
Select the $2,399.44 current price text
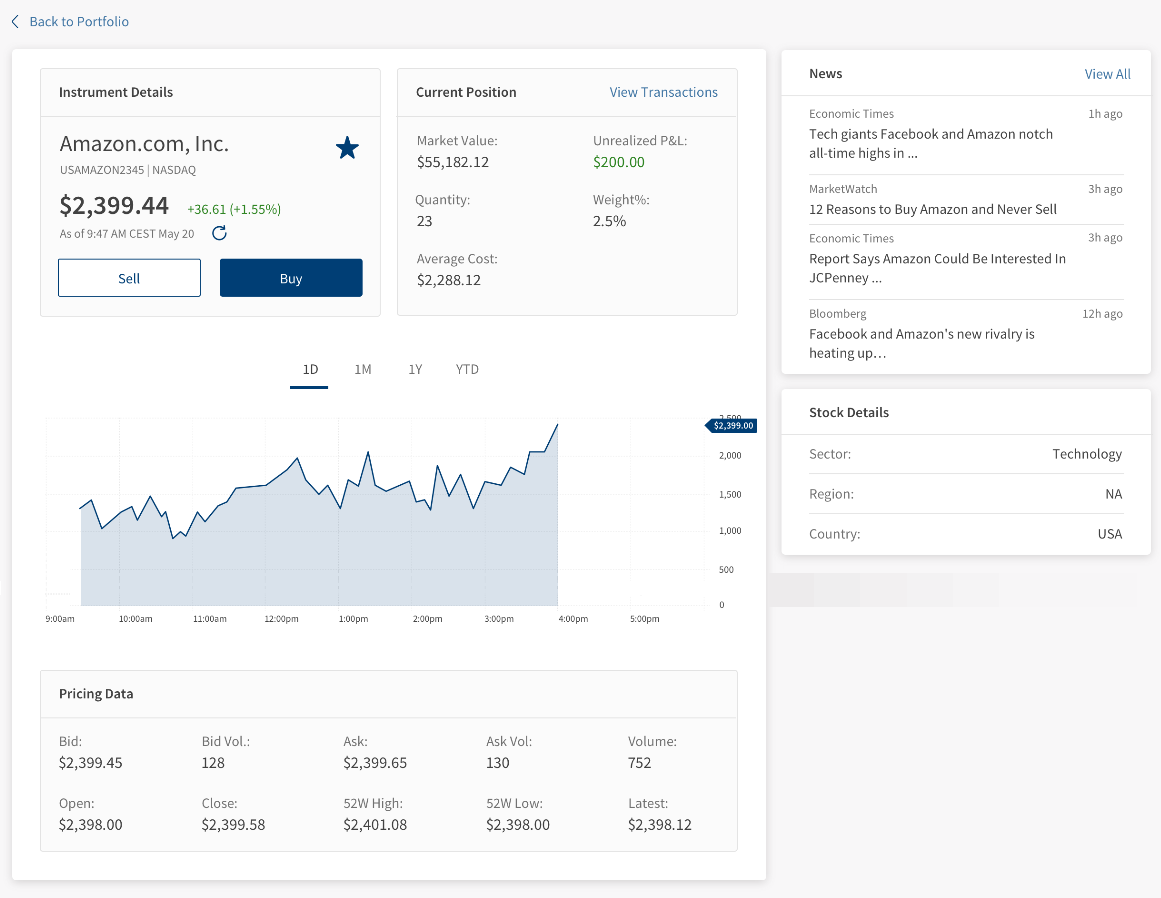click(114, 205)
